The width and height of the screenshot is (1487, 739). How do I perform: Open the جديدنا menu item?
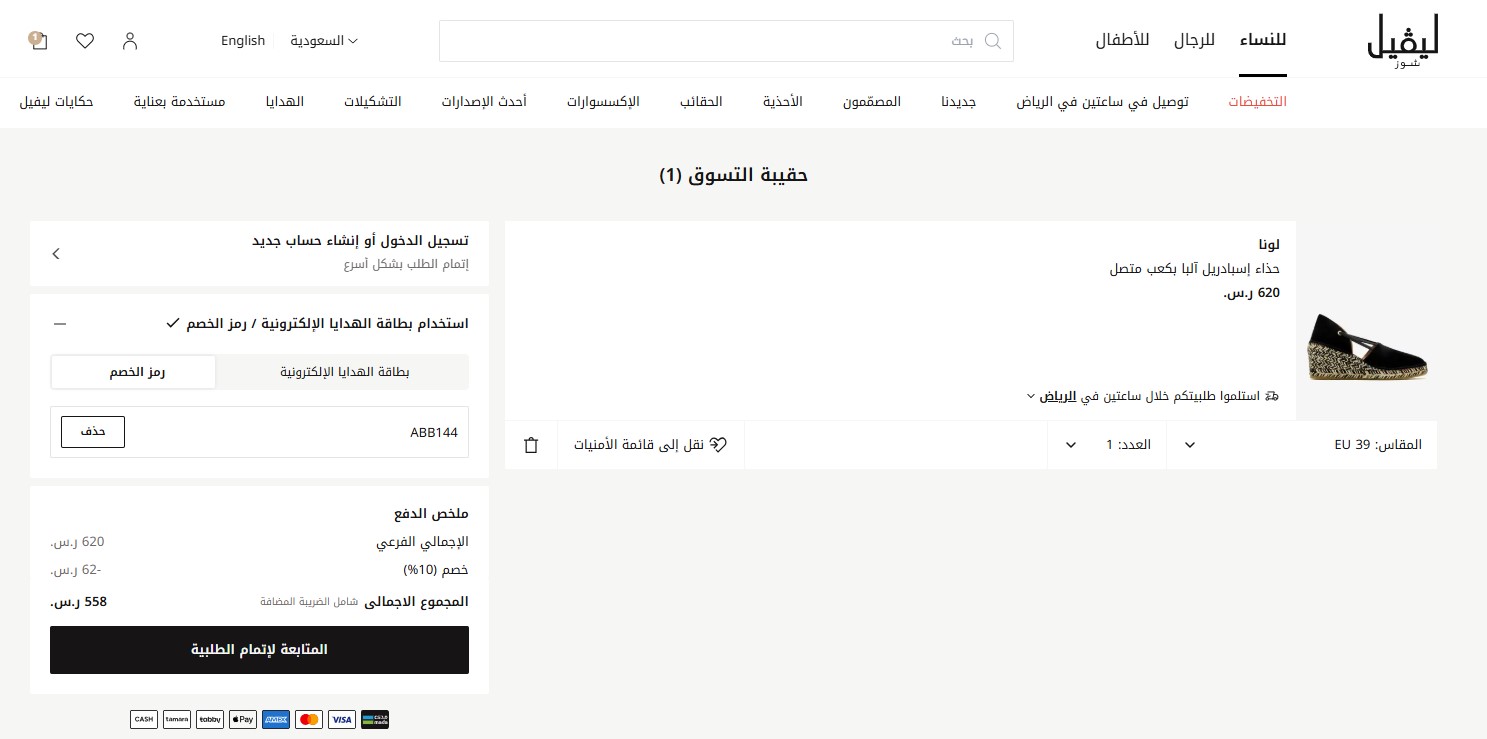pyautogui.click(x=959, y=102)
